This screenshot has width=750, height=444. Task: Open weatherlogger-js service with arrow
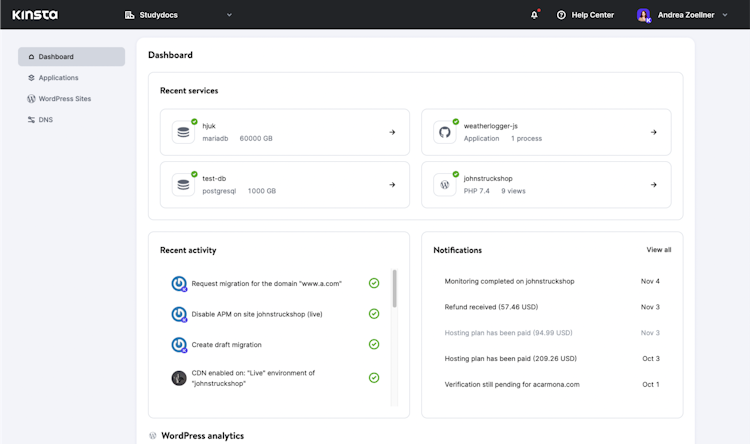653,132
